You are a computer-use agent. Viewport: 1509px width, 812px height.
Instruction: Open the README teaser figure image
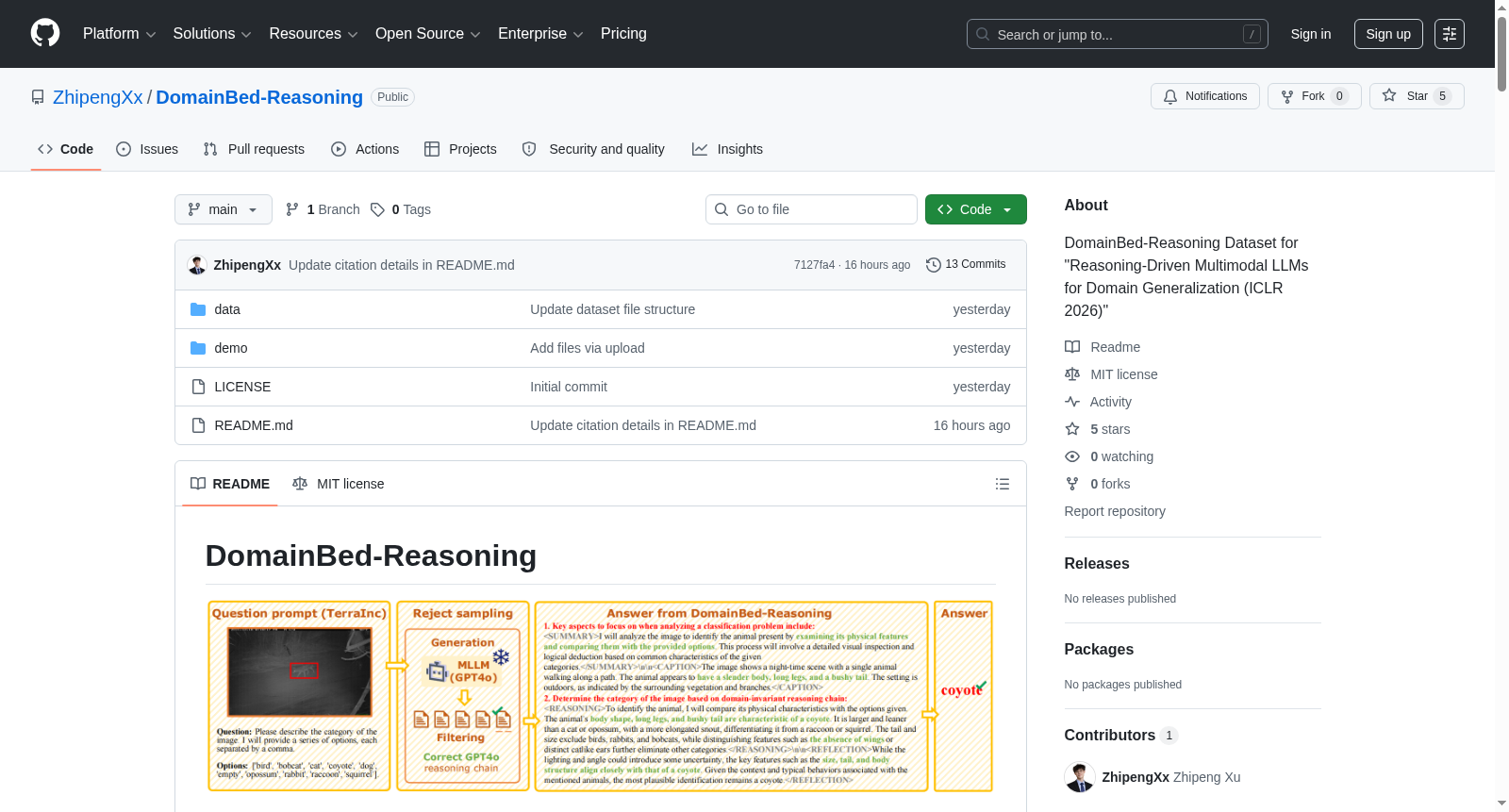pyautogui.click(x=601, y=697)
